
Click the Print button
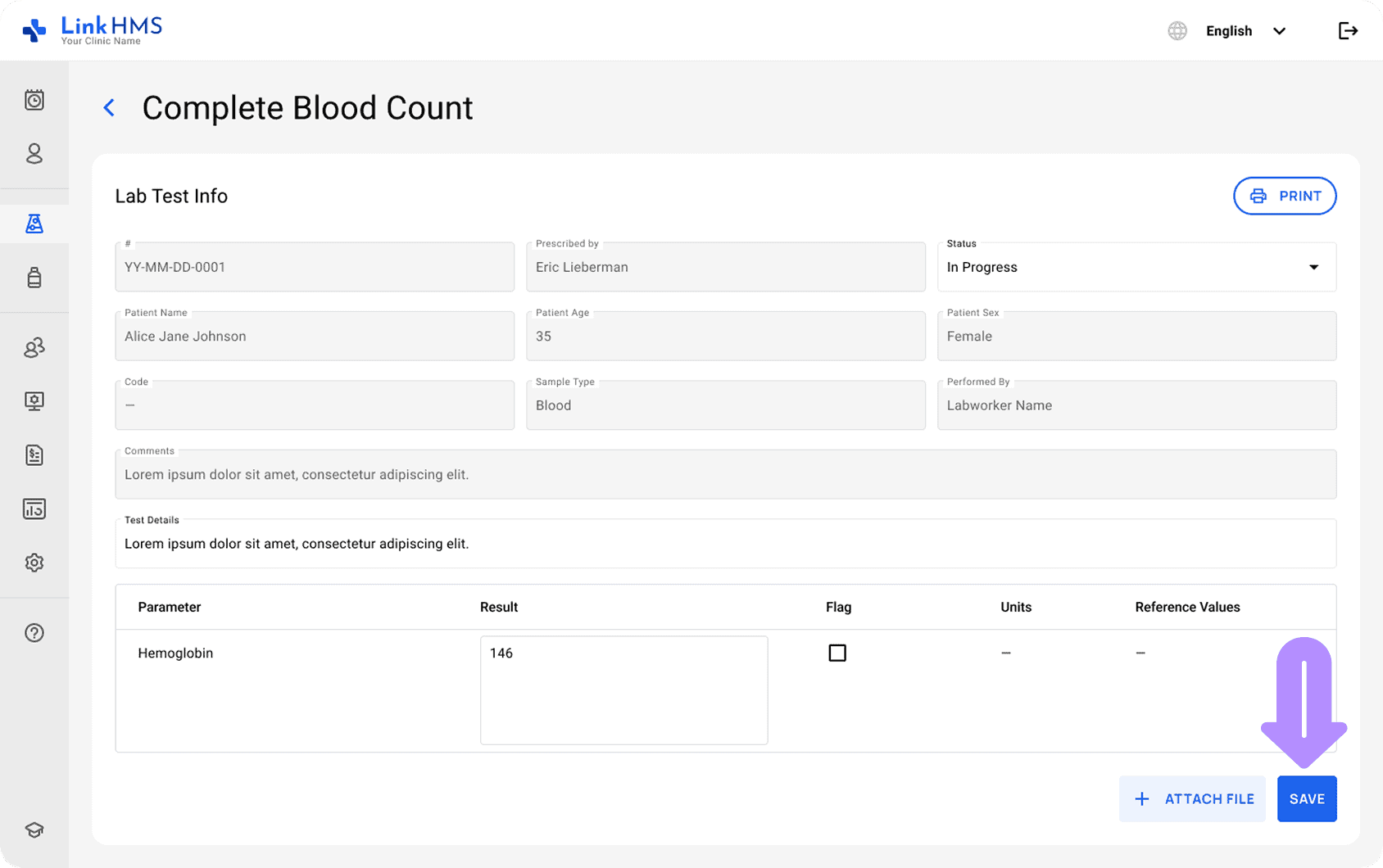tap(1284, 196)
